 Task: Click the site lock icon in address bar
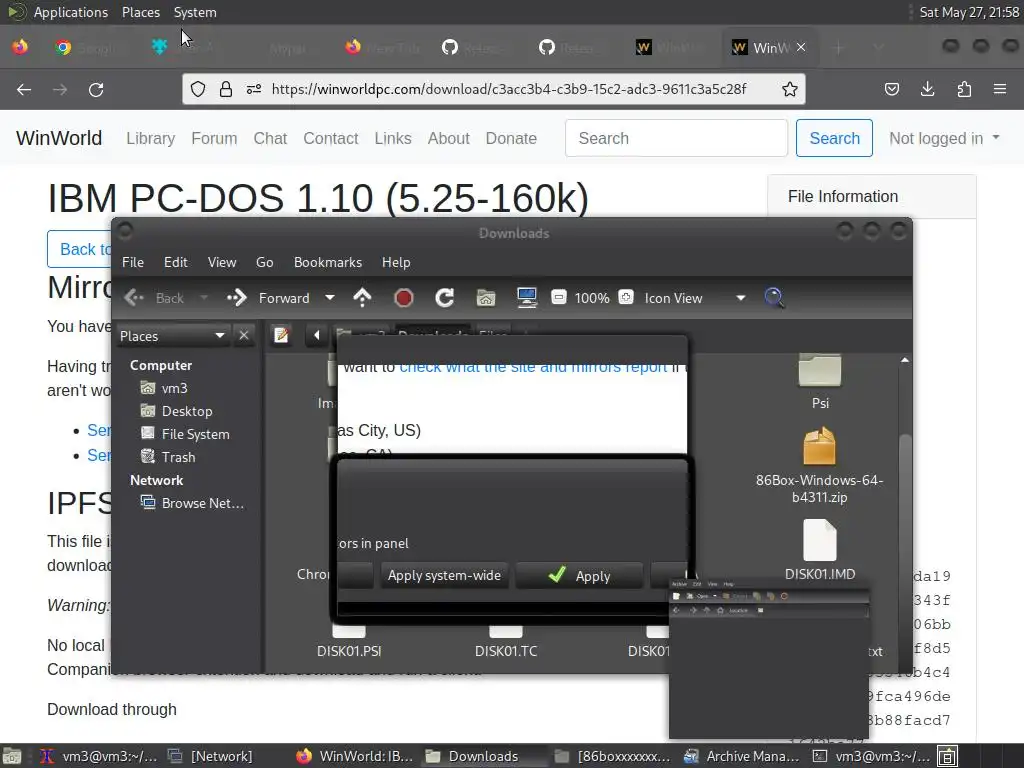(226, 89)
